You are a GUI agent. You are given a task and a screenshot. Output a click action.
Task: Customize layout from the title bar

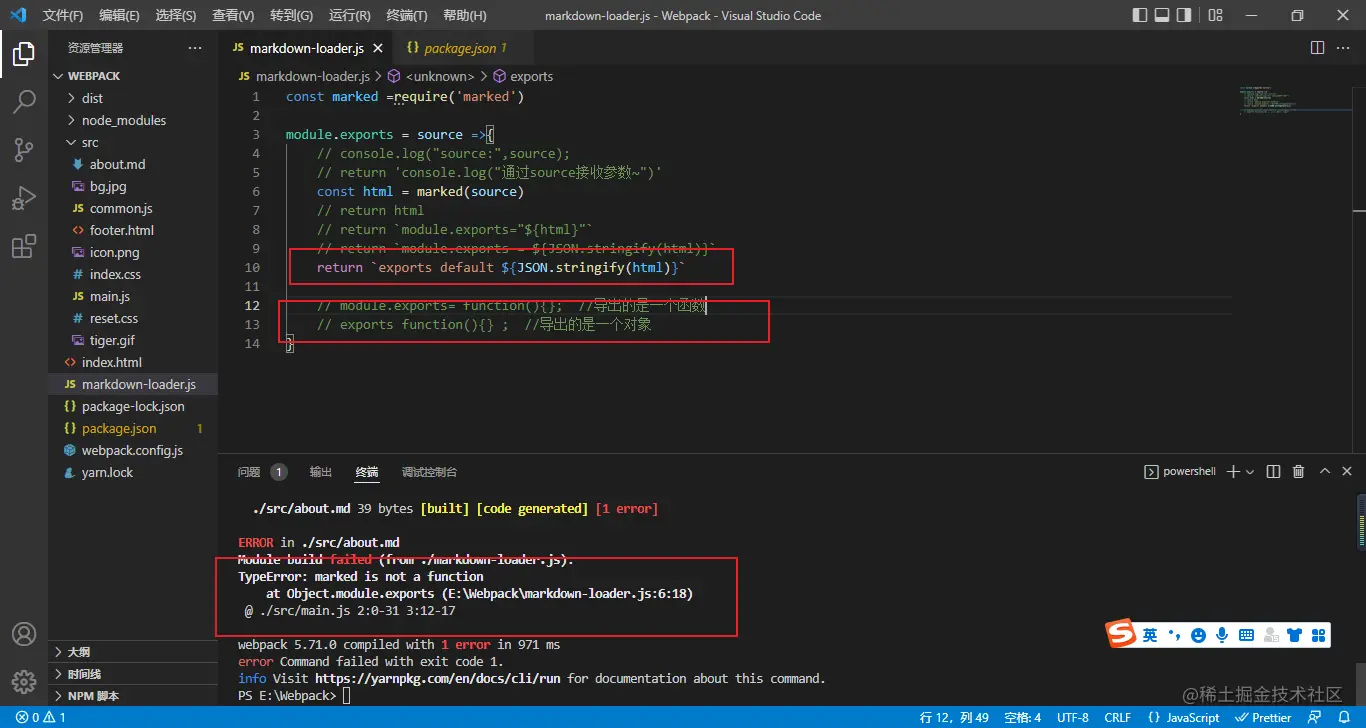point(1215,15)
